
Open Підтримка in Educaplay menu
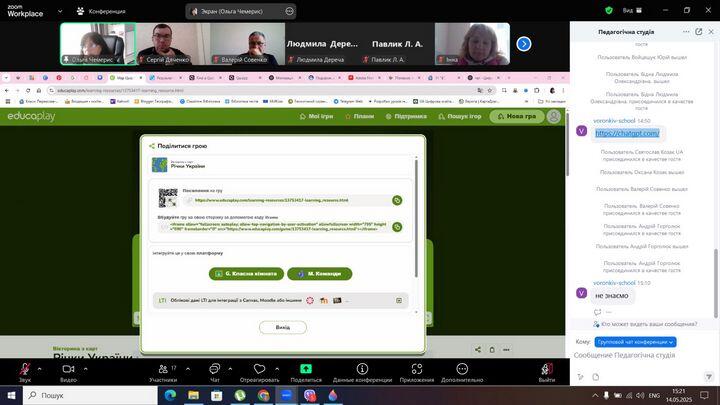pyautogui.click(x=406, y=117)
